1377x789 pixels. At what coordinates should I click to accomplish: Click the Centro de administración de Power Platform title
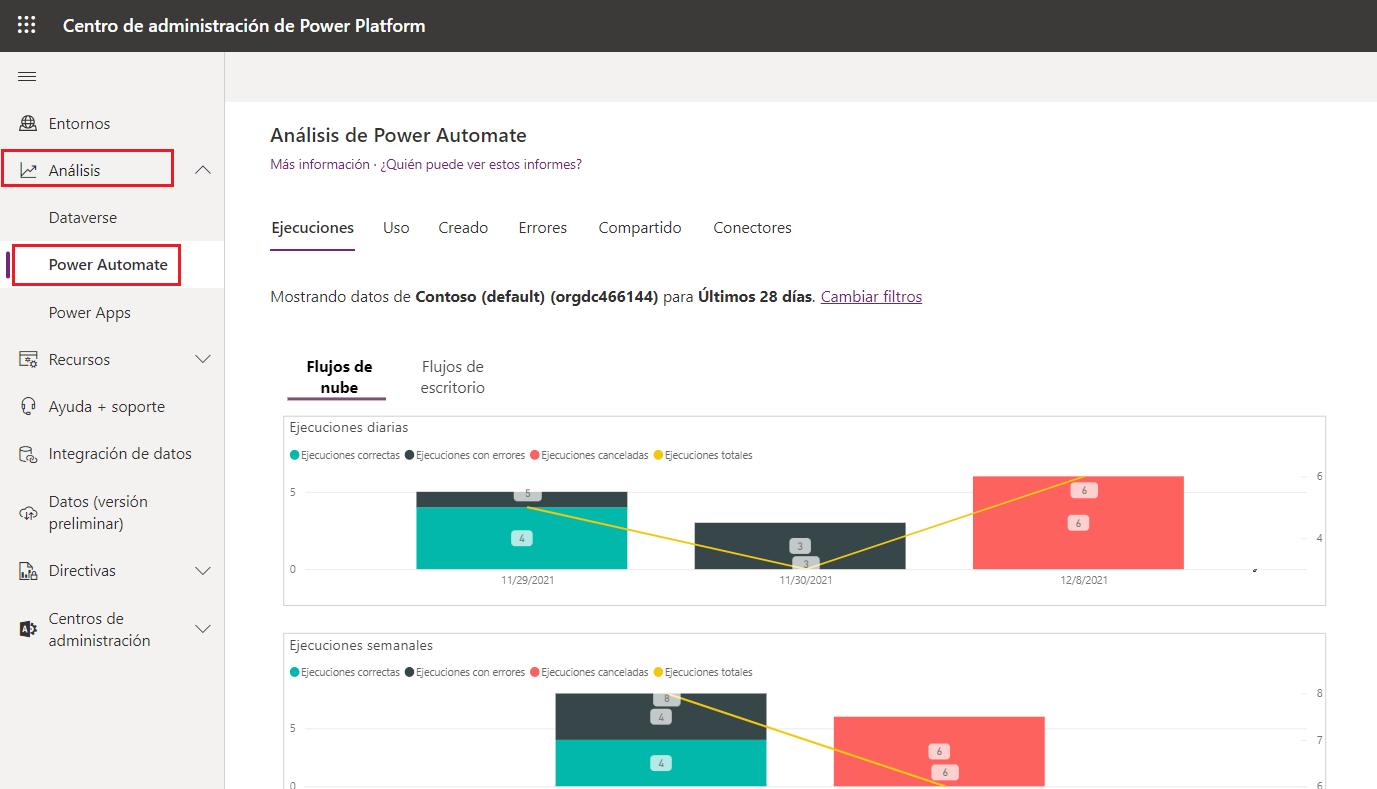click(x=244, y=26)
